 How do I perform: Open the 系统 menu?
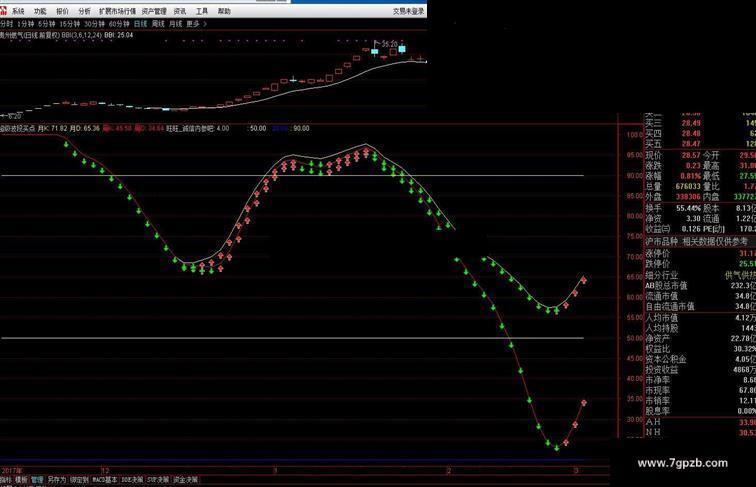pyautogui.click(x=18, y=11)
